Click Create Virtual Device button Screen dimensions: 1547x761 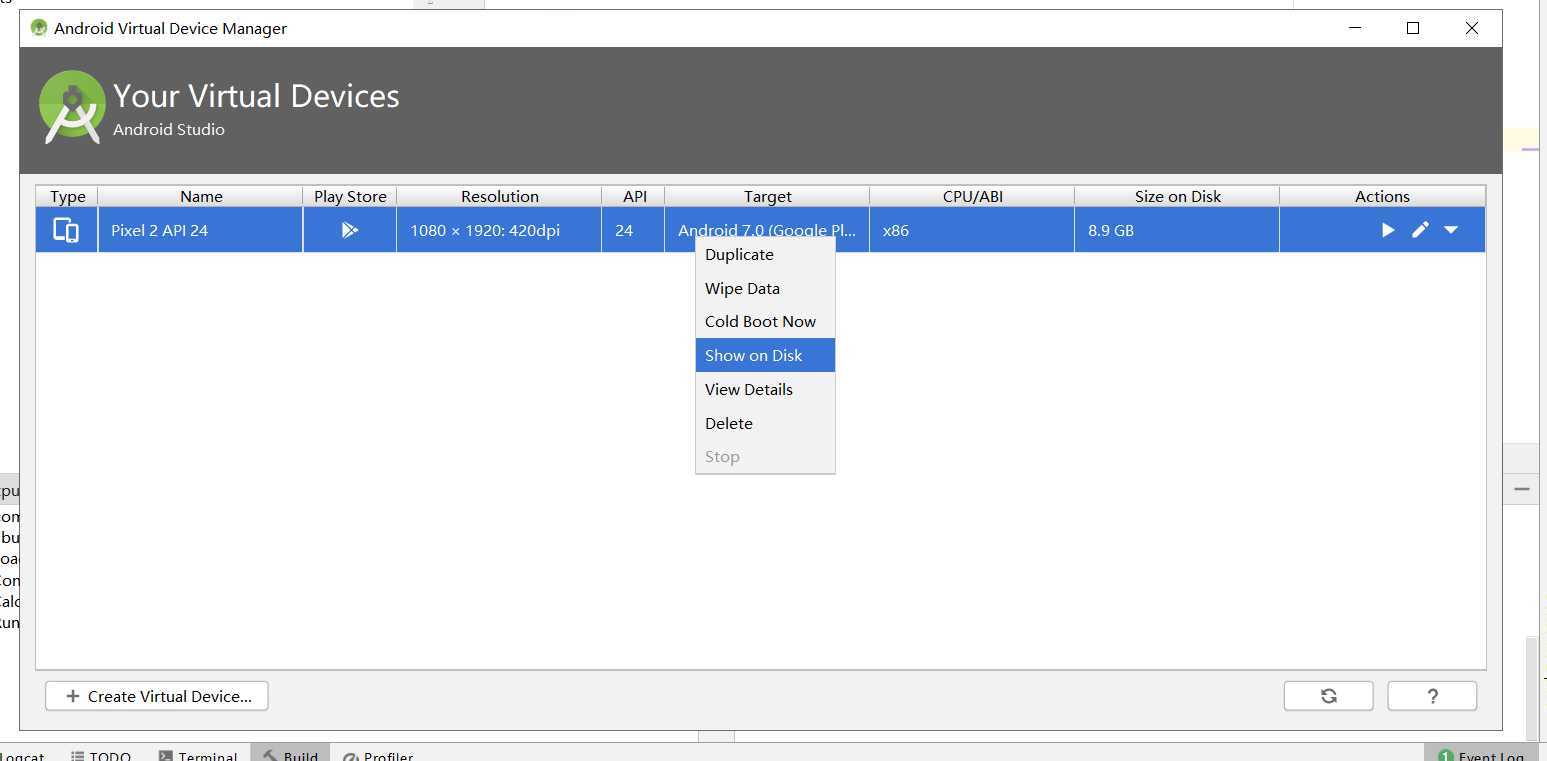tap(157, 696)
